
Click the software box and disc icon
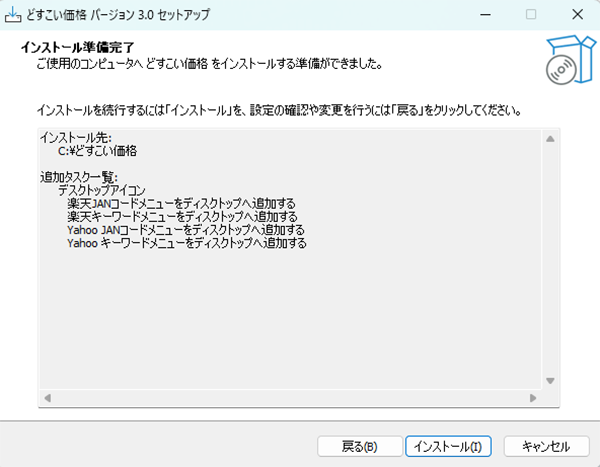[x=570, y=60]
